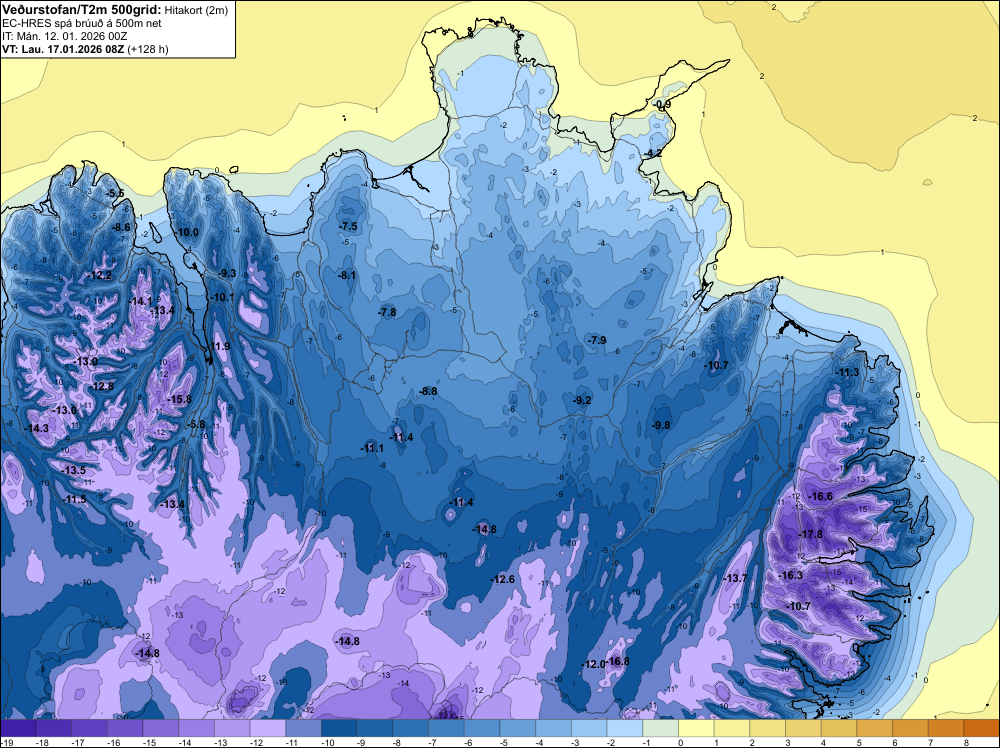The height and width of the screenshot is (748, 1000).
Task: Click the -5.8 temperature reading
Action: click(x=196, y=424)
